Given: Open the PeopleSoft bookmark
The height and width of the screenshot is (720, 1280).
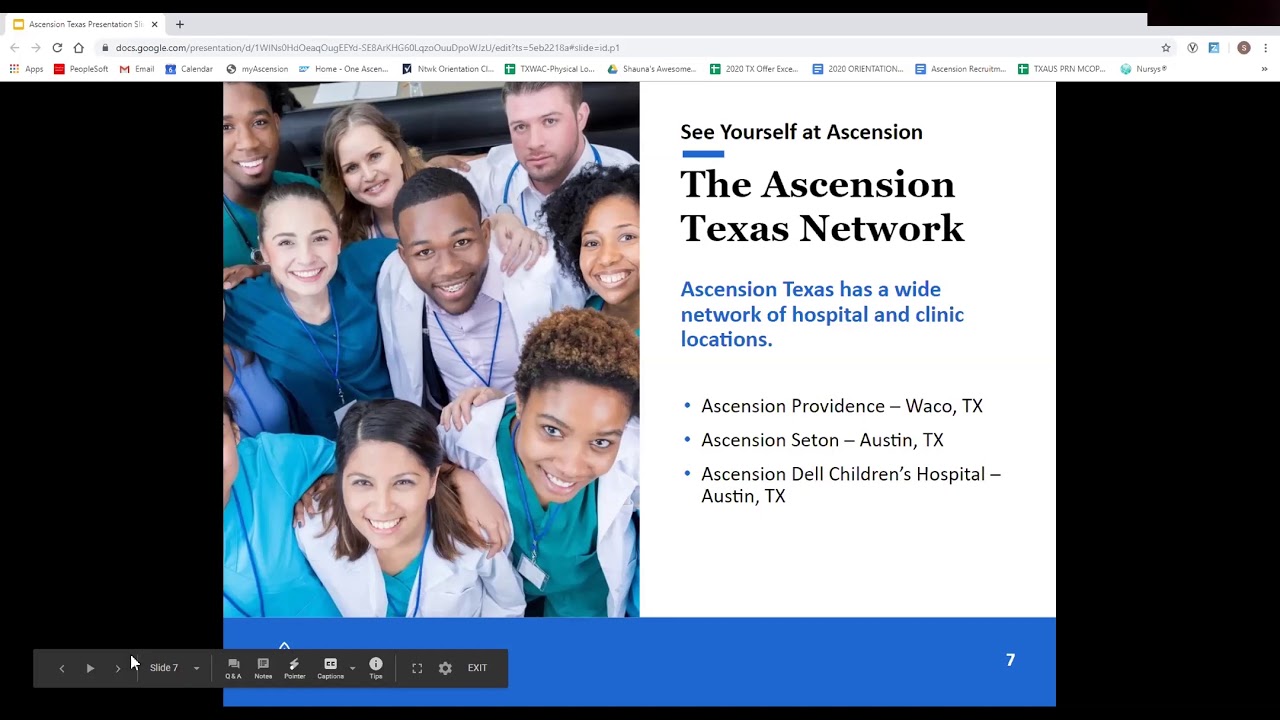Looking at the screenshot, I should [81, 69].
